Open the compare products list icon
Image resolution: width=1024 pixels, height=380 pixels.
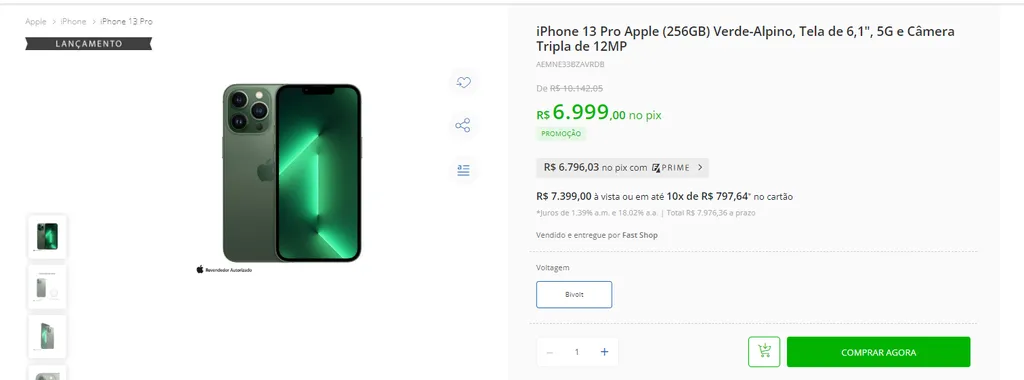click(x=463, y=170)
